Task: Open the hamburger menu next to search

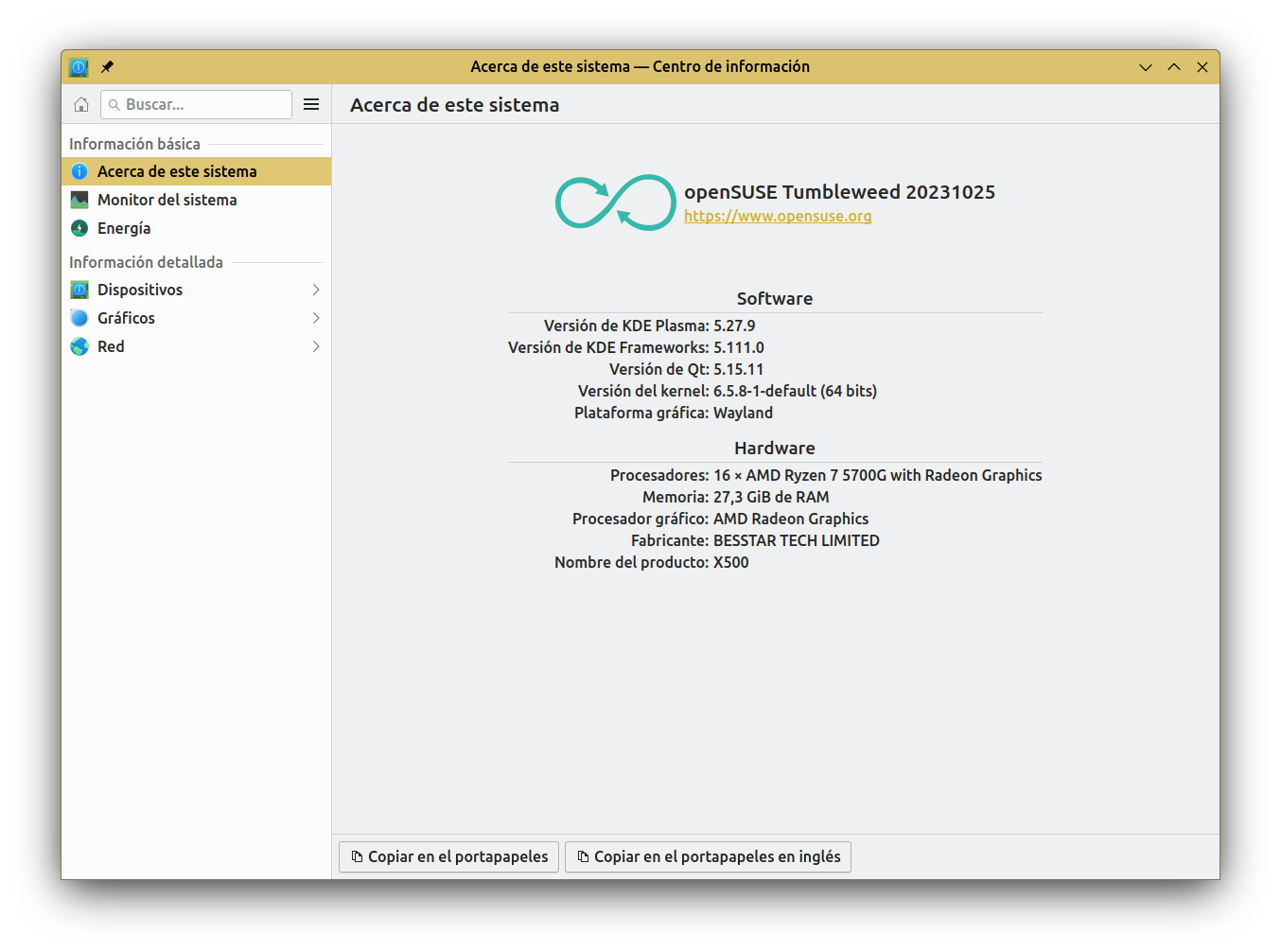Action: [x=311, y=105]
